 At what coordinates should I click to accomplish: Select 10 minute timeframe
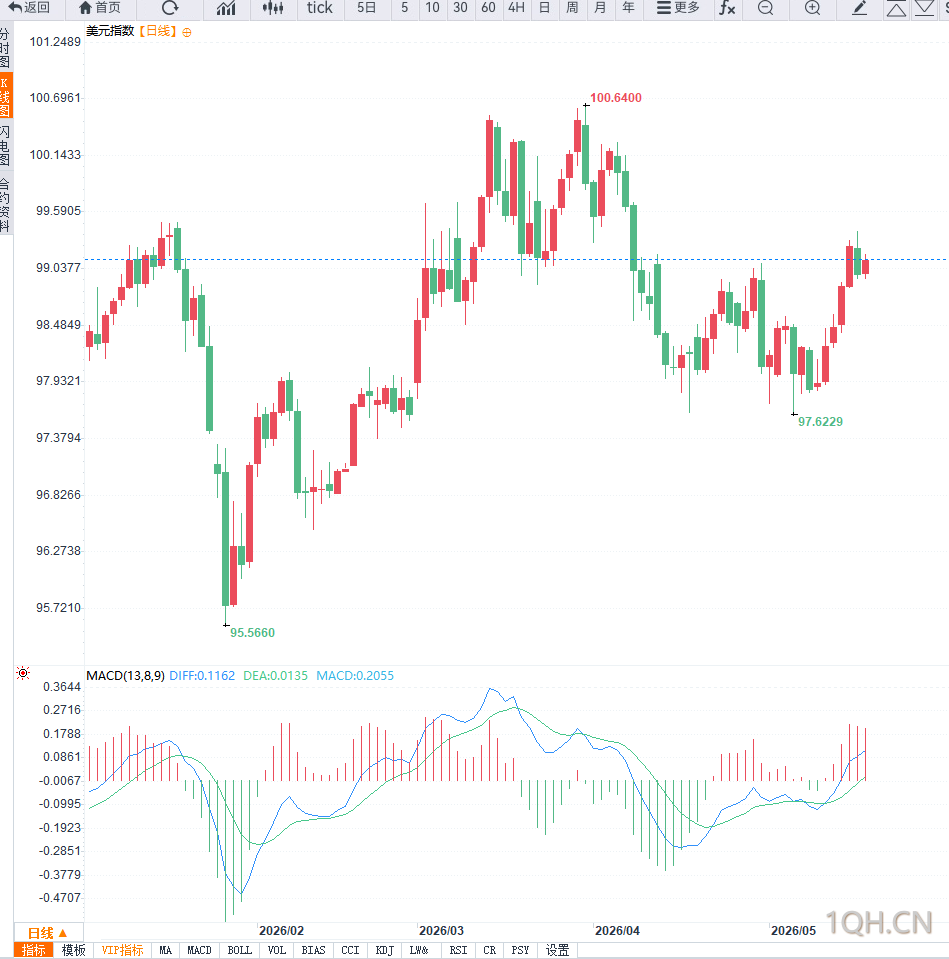pyautogui.click(x=432, y=8)
